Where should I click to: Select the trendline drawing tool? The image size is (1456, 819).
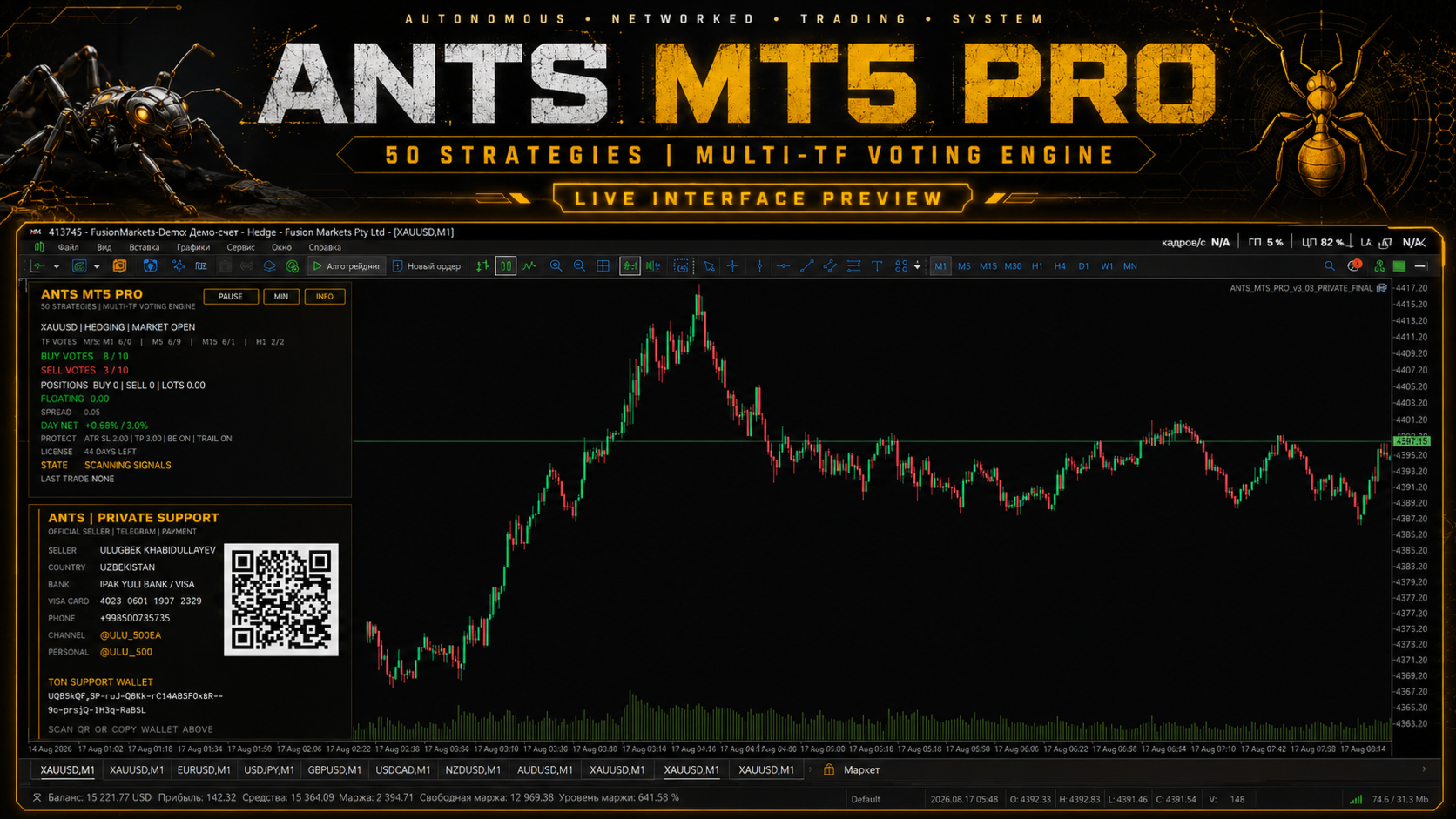click(x=806, y=266)
